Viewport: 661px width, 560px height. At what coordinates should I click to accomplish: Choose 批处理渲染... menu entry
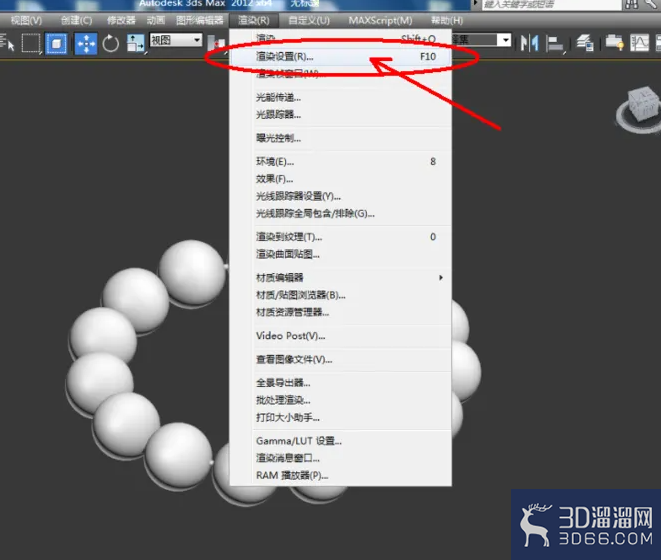(341, 400)
